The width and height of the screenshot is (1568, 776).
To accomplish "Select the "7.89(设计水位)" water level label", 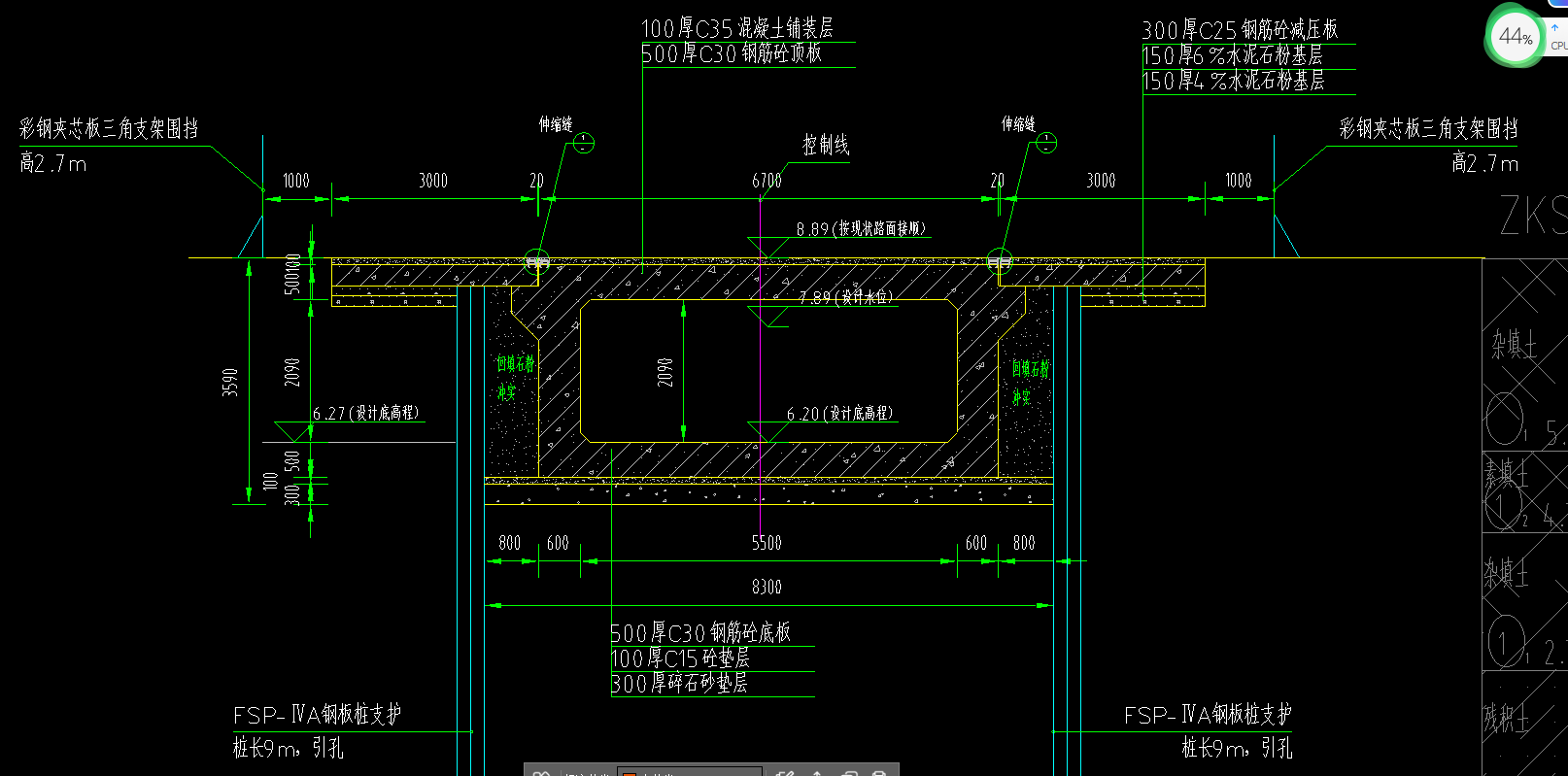I will (x=845, y=297).
